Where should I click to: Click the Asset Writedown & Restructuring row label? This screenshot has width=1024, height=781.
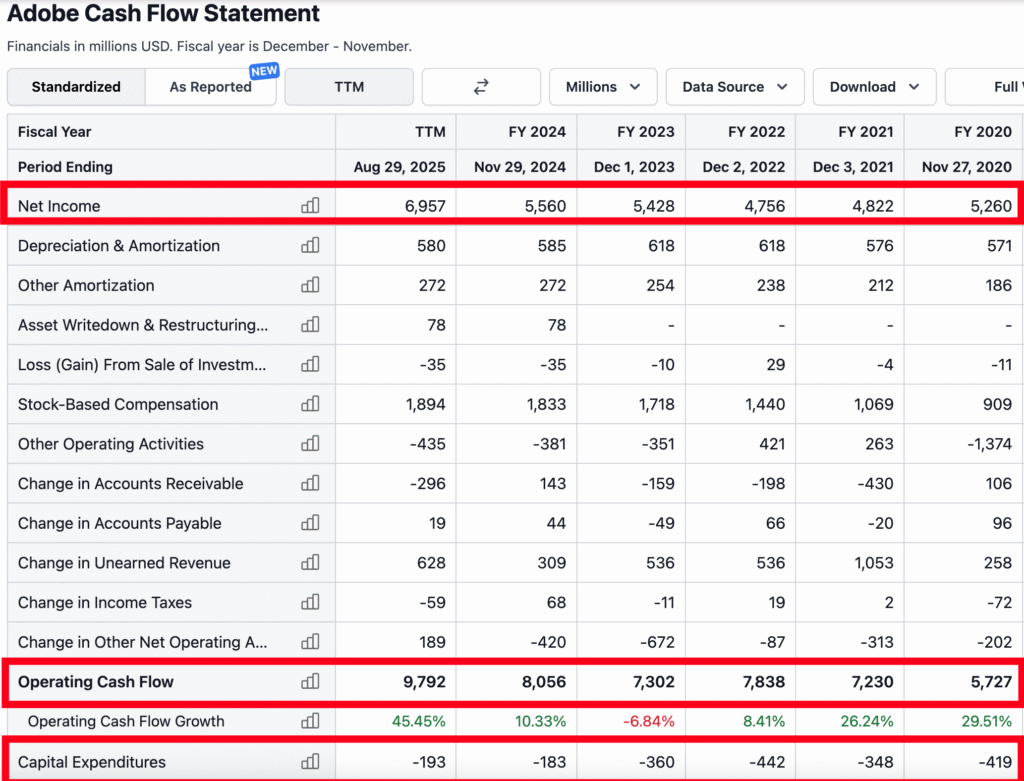pos(143,325)
